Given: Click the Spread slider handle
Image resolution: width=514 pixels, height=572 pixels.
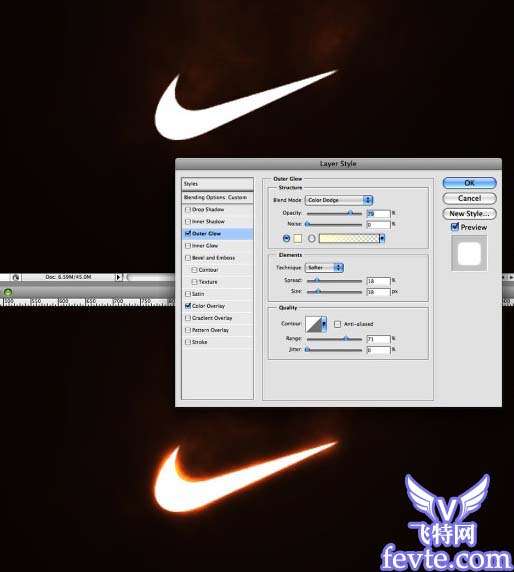Looking at the screenshot, I should click(317, 281).
